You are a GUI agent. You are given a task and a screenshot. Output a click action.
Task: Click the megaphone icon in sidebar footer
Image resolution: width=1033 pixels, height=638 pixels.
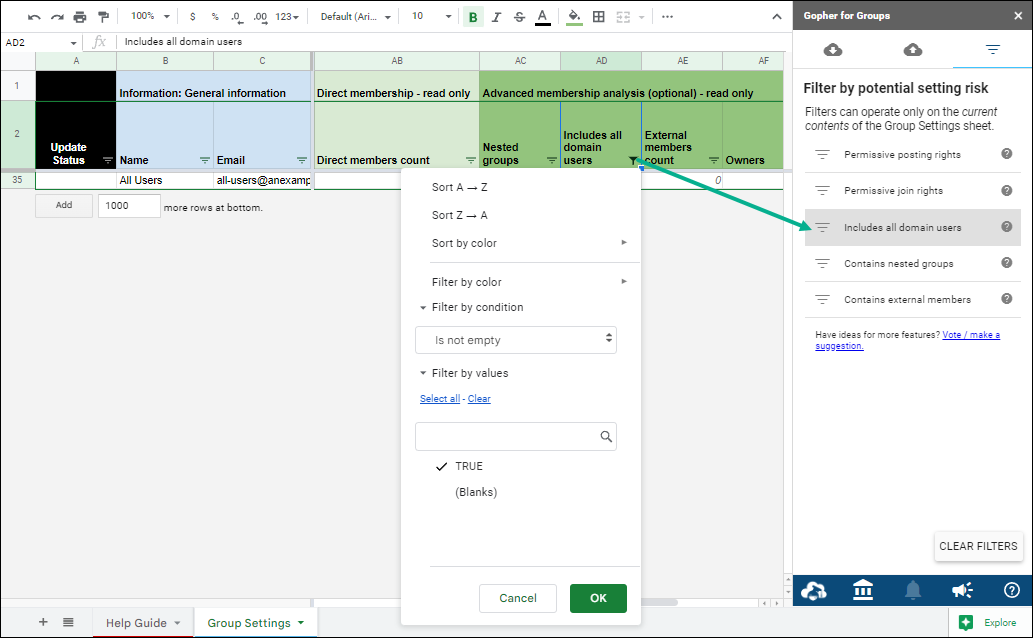962,591
